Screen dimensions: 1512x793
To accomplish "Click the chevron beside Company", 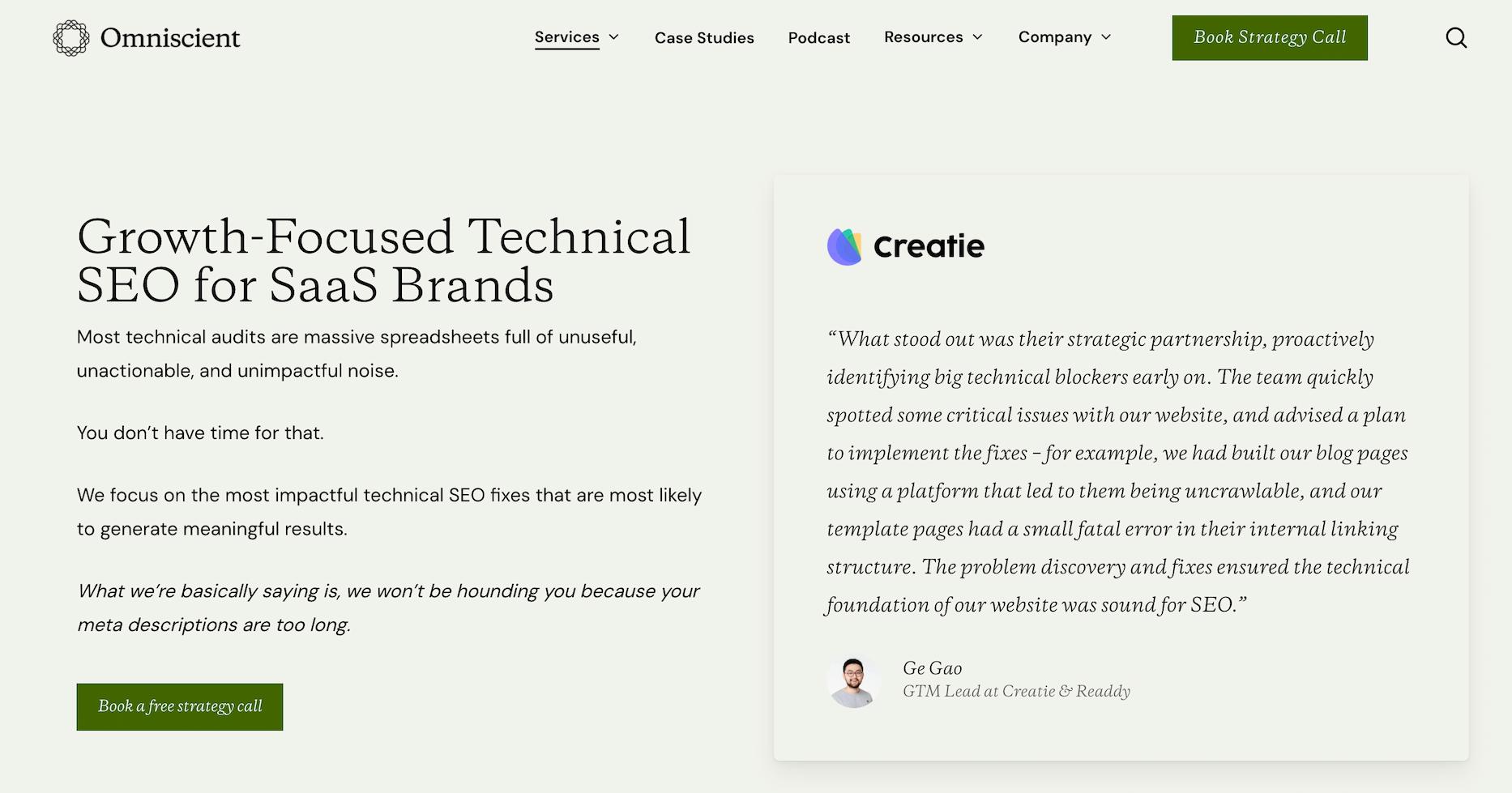I will [1107, 37].
